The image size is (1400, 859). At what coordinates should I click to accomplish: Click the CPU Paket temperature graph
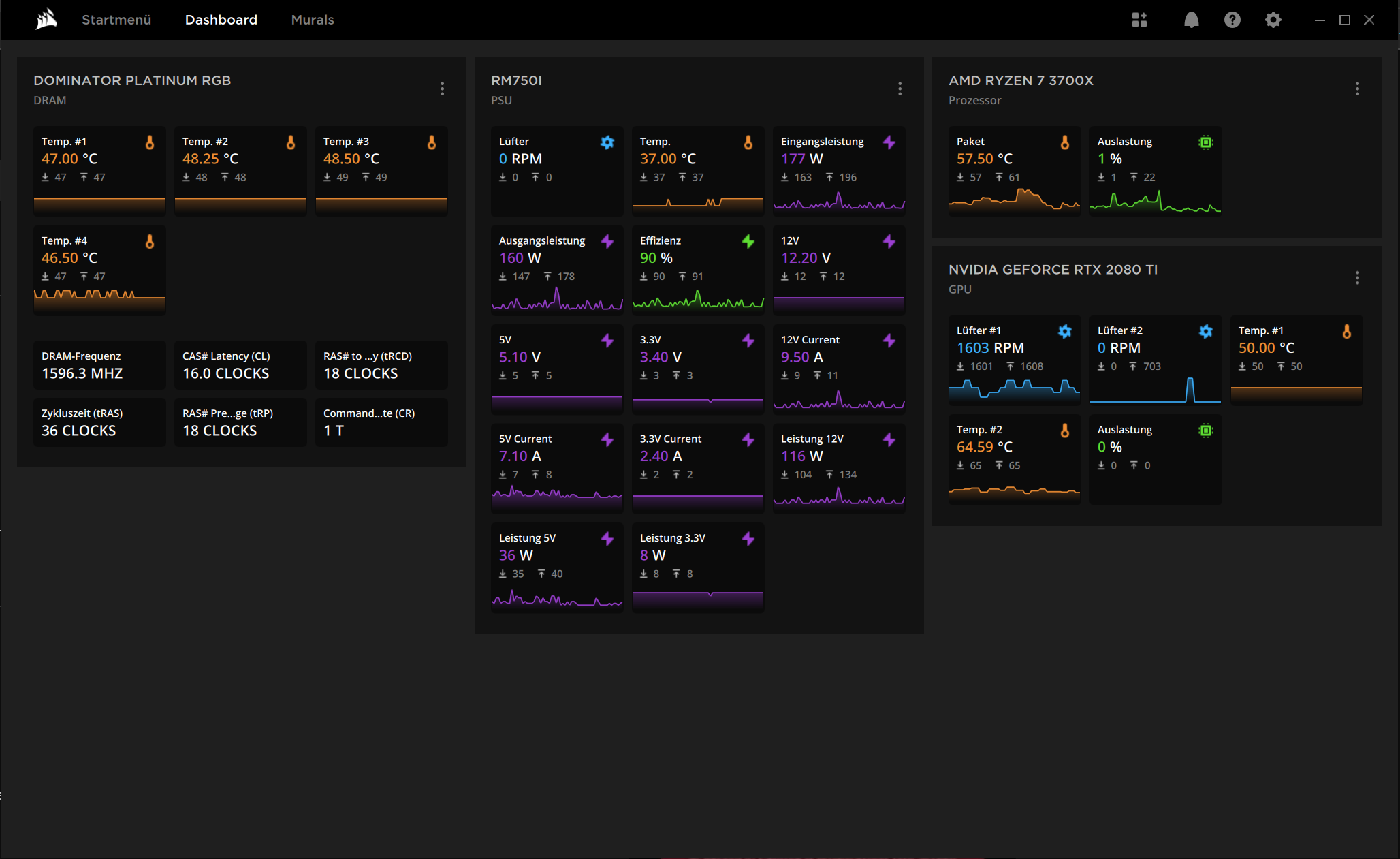click(x=1014, y=200)
